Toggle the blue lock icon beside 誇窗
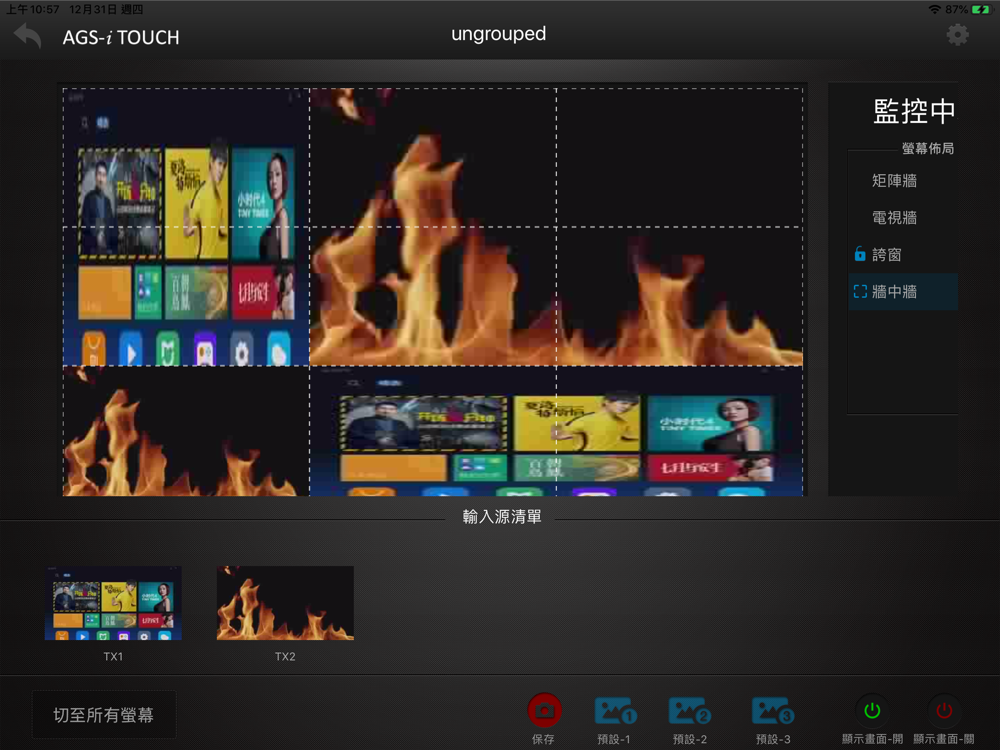 tap(860, 254)
